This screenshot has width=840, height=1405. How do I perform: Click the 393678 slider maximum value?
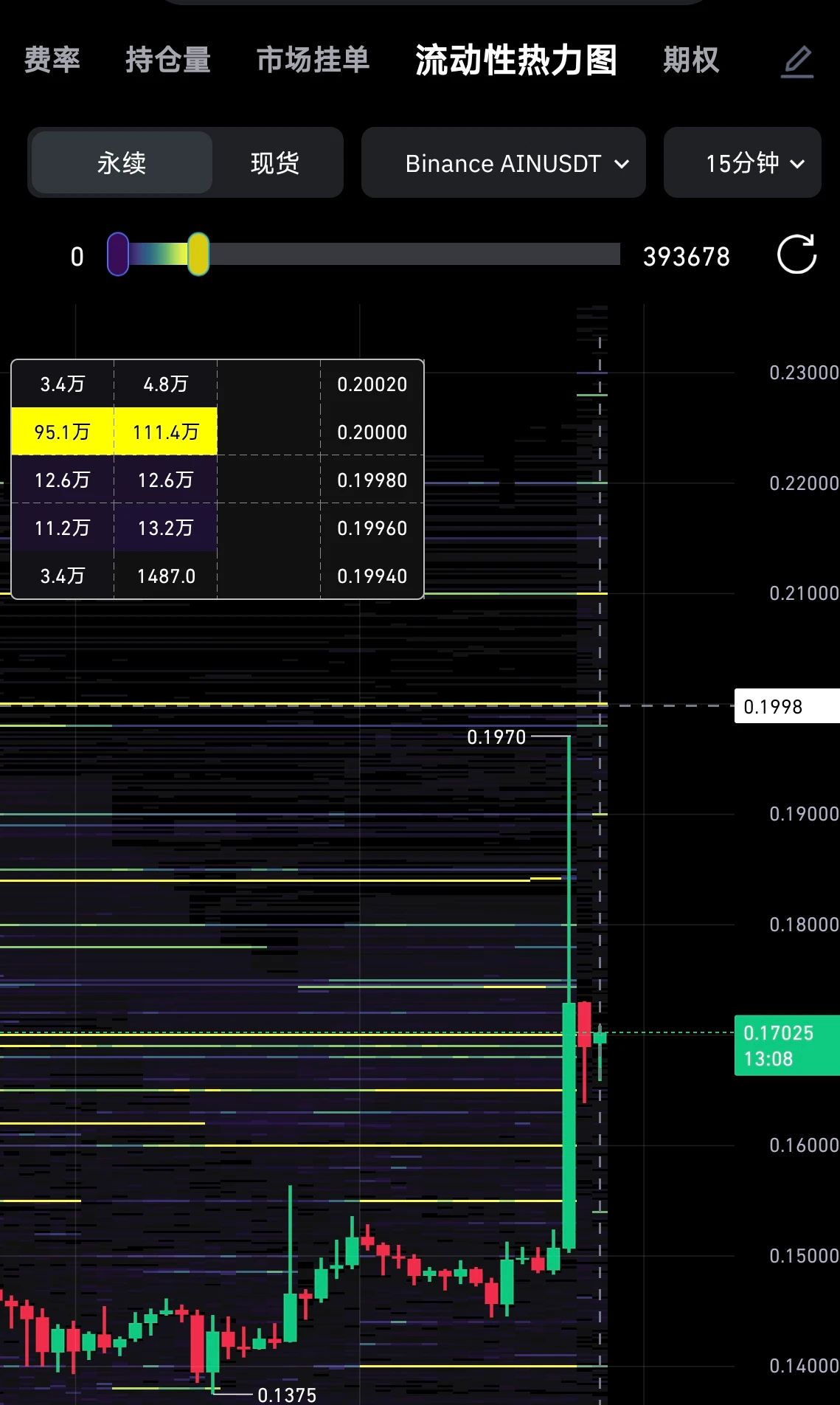687,256
